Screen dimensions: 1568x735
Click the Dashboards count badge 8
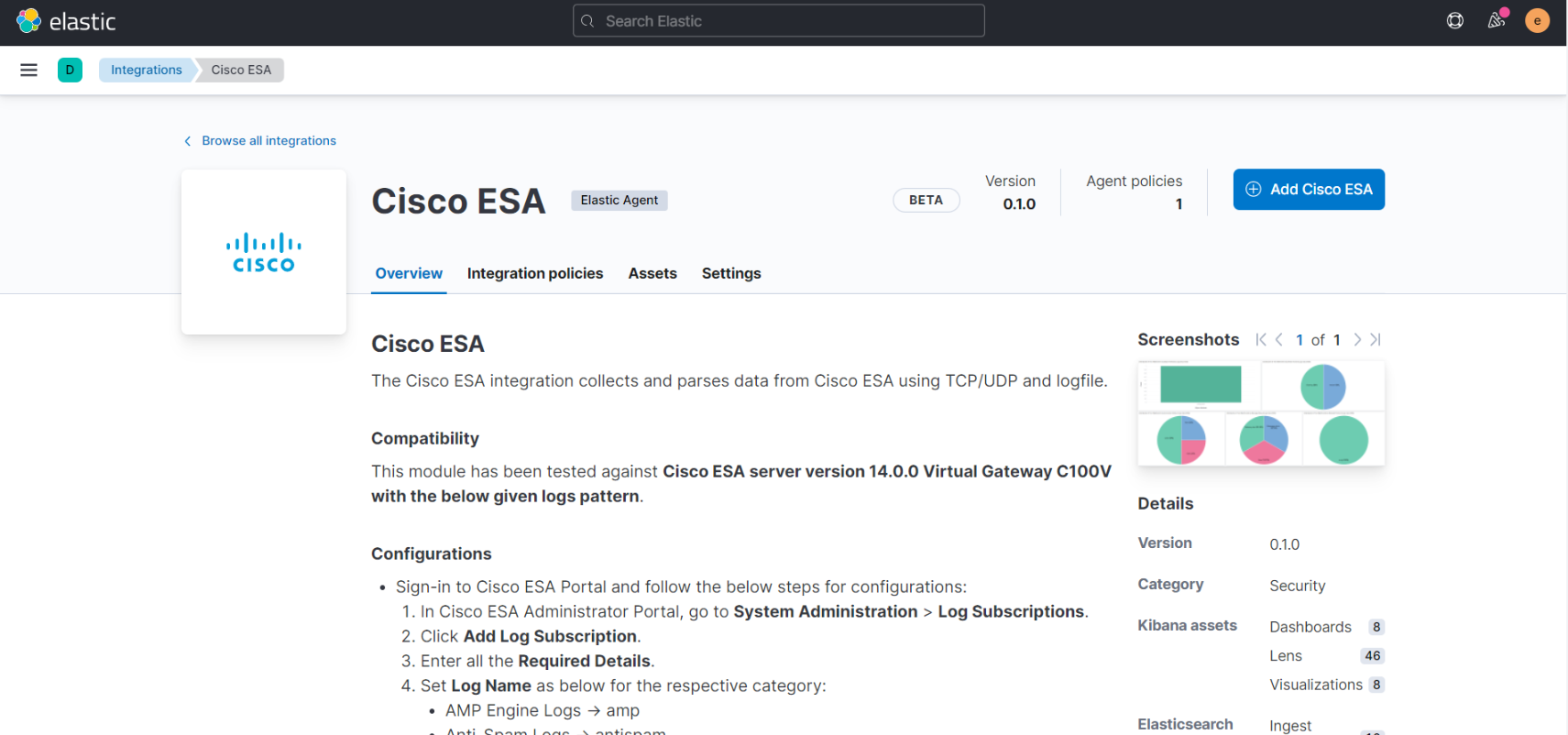1376,627
